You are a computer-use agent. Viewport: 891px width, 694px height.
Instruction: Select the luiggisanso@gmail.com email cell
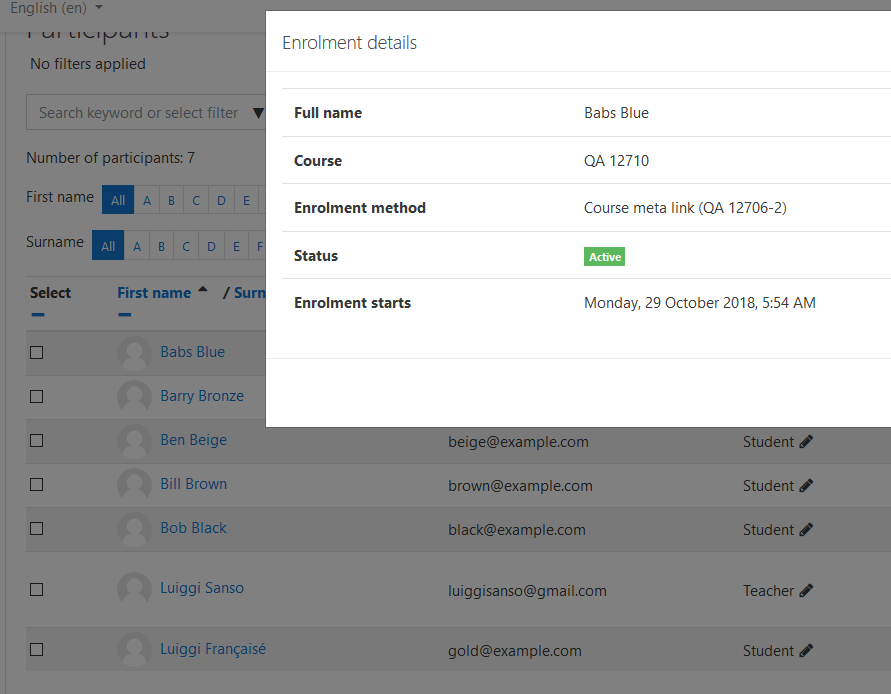point(527,591)
